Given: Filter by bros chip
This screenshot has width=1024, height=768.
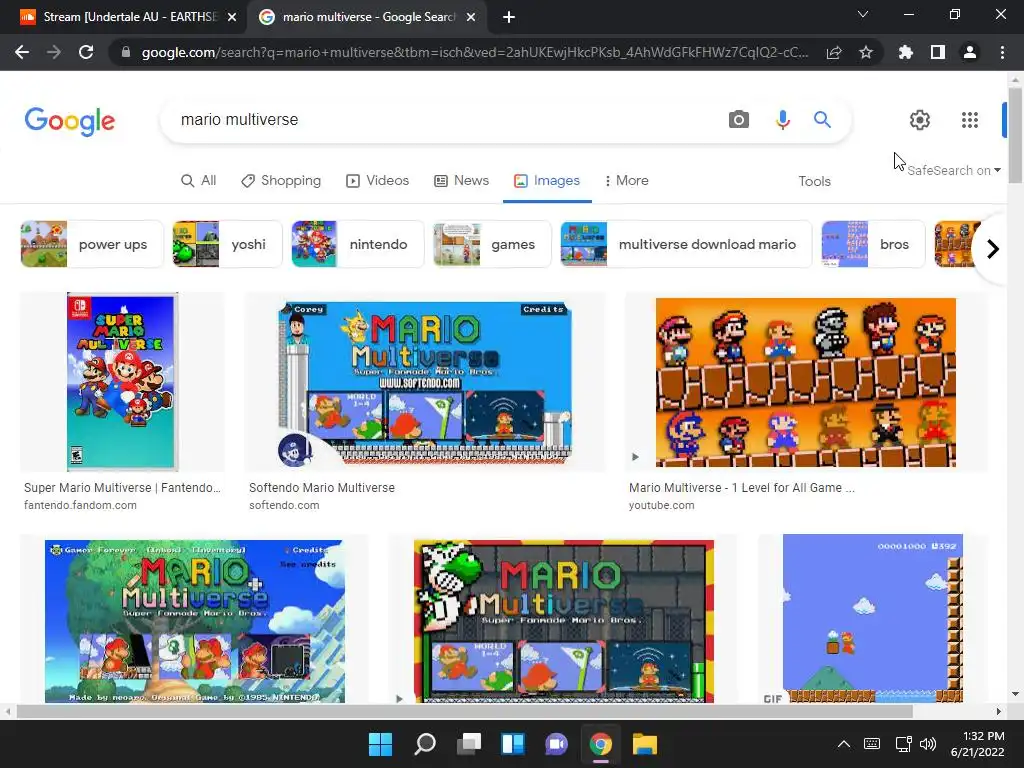Looking at the screenshot, I should 873,244.
